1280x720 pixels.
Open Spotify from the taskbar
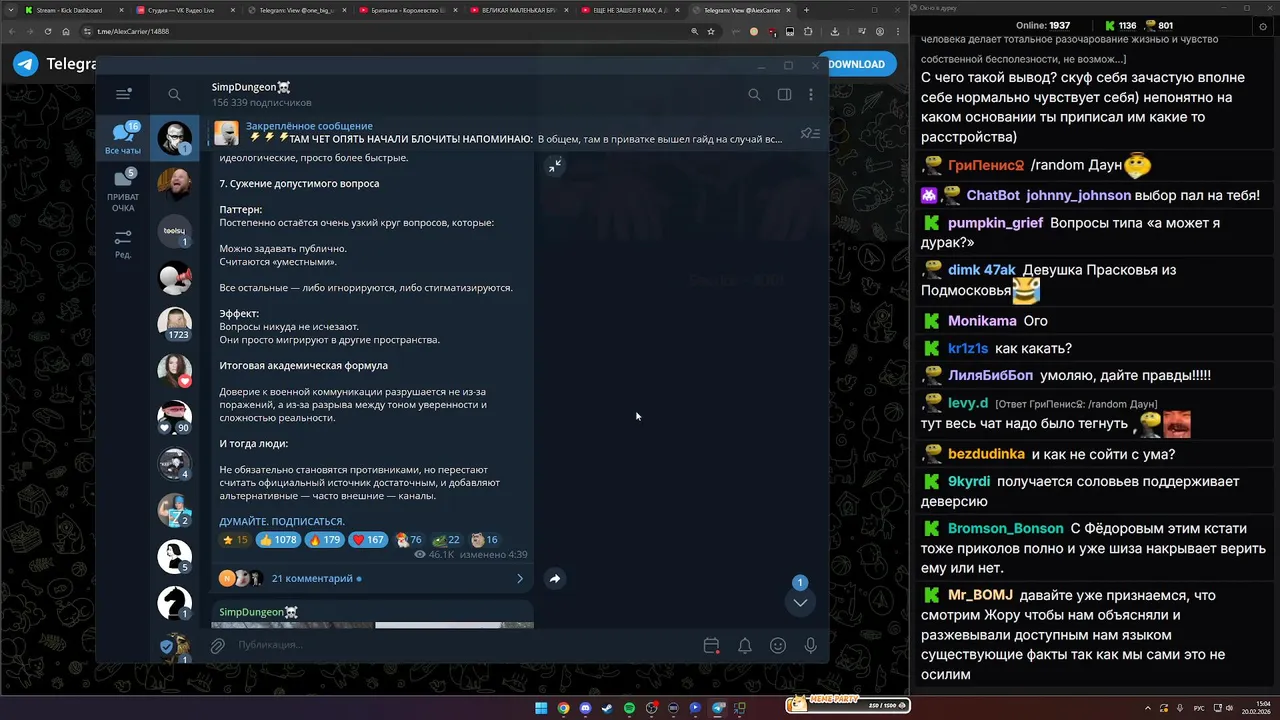coord(629,708)
